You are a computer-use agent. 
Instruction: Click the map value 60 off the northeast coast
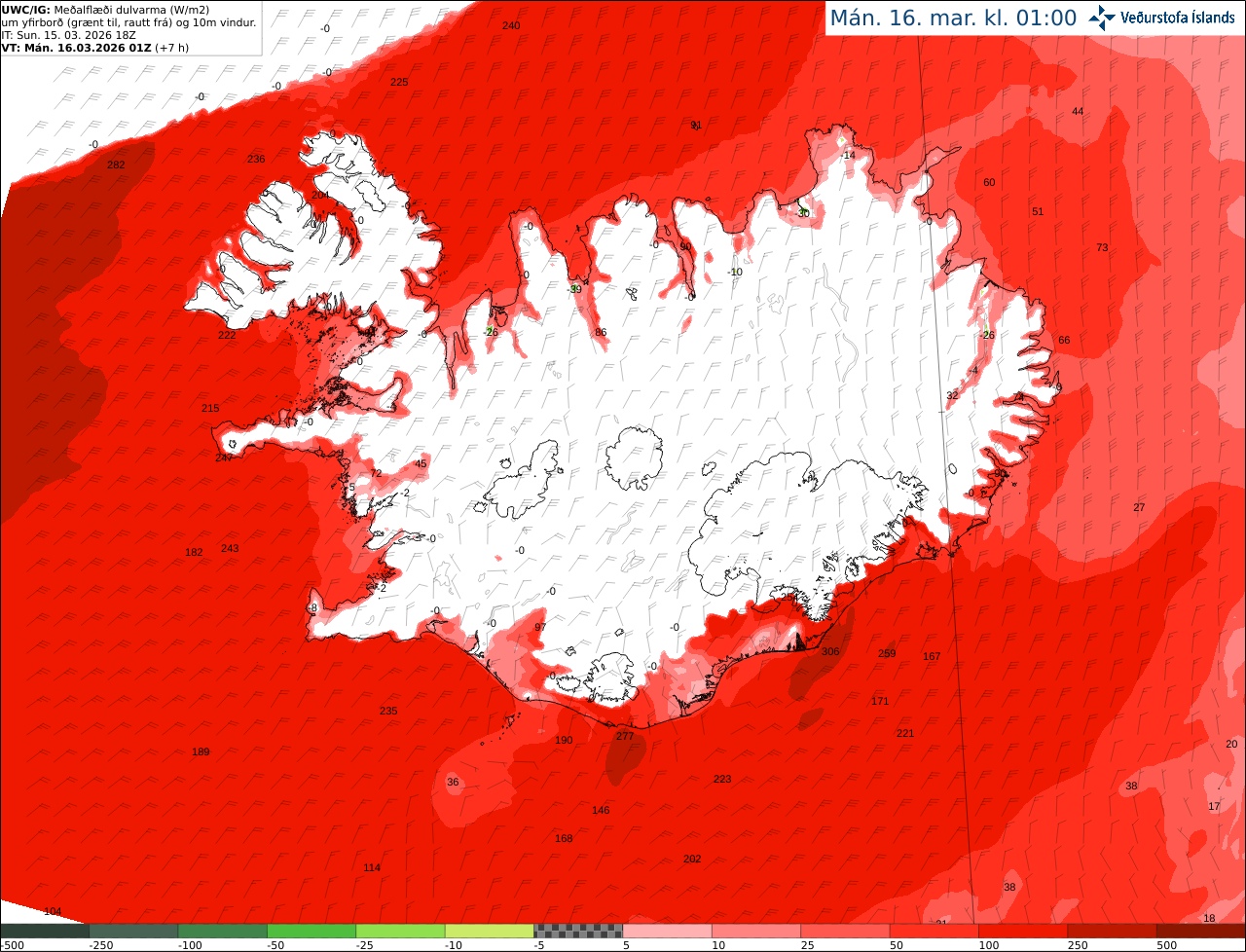tap(989, 182)
